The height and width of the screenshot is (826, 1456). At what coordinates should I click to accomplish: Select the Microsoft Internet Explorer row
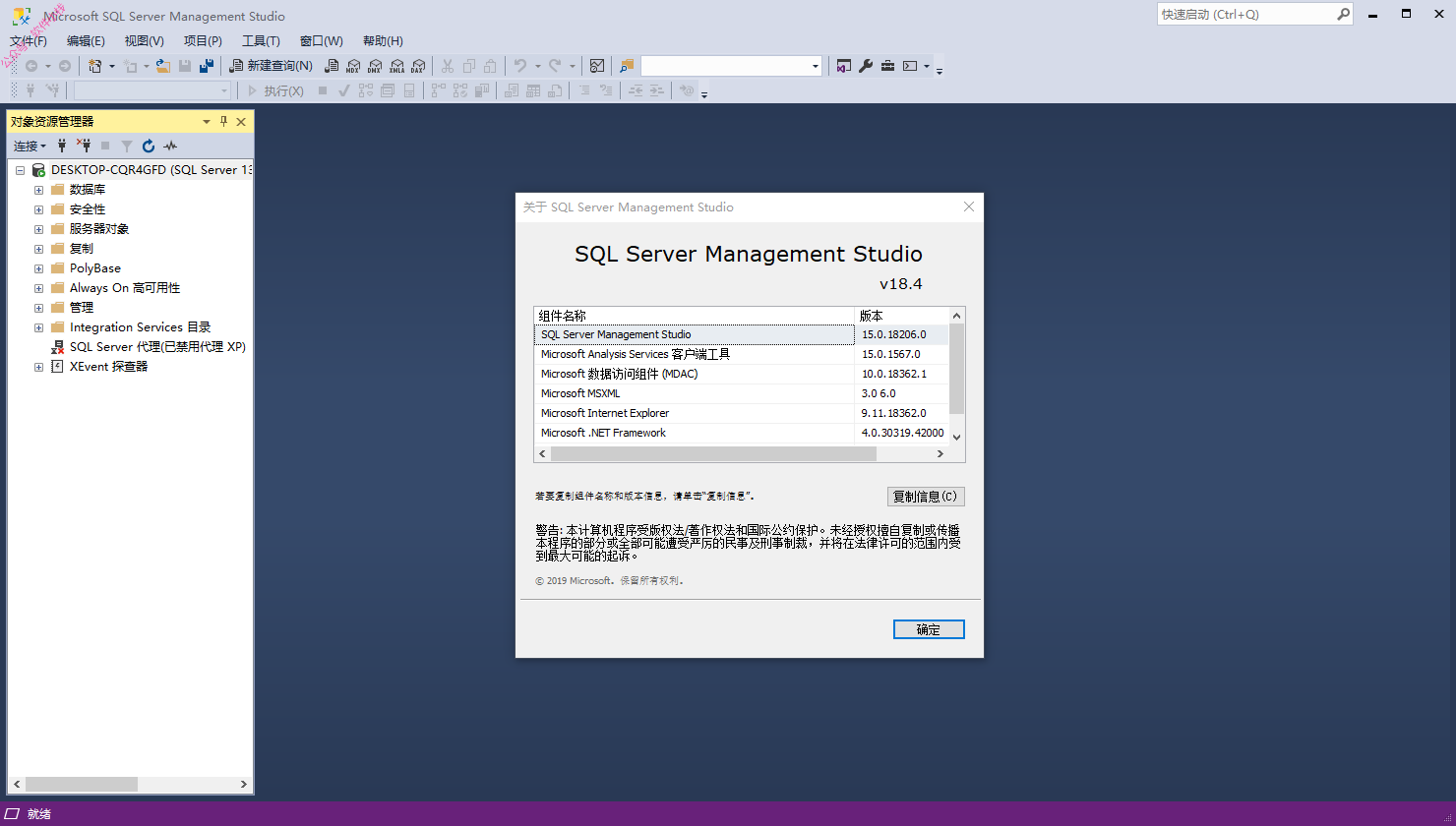pos(742,413)
